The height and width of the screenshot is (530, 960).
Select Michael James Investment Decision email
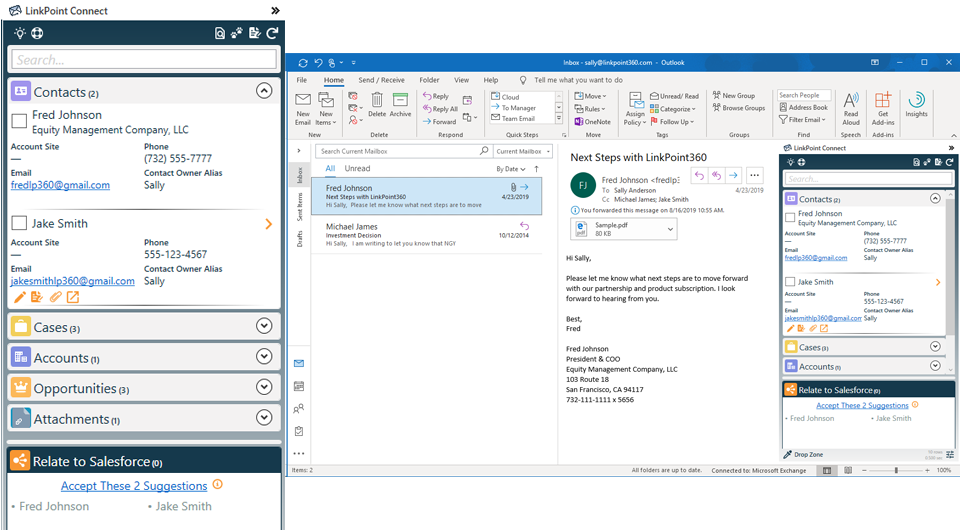426,234
